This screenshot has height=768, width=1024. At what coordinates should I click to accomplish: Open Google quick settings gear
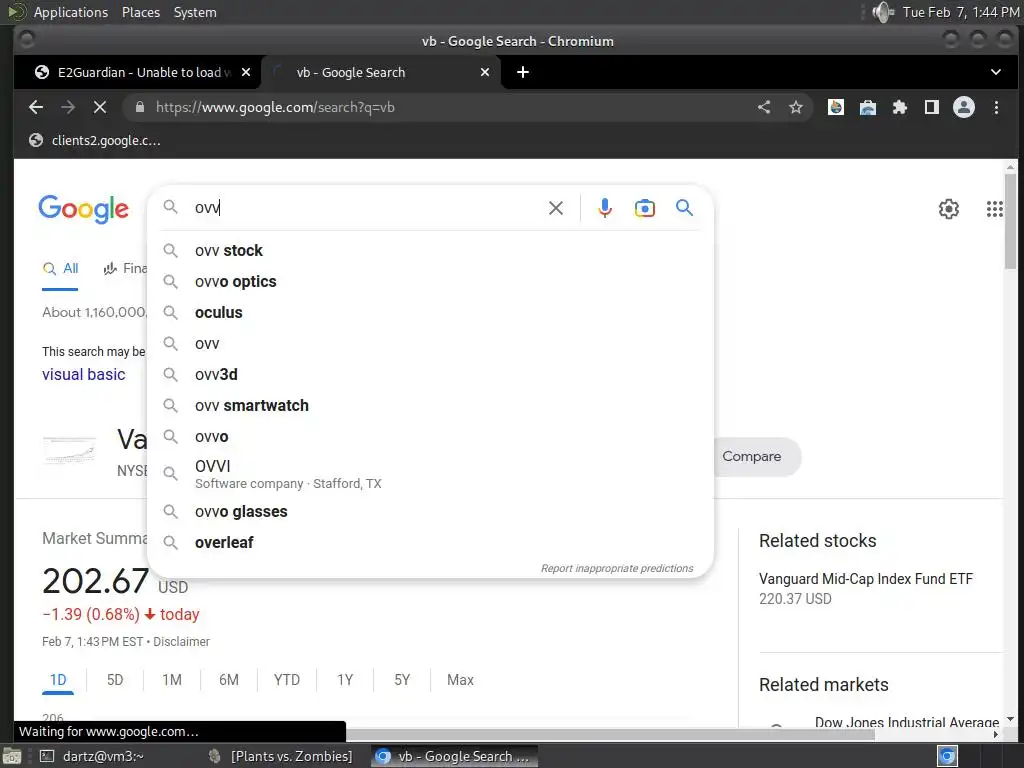[948, 209]
